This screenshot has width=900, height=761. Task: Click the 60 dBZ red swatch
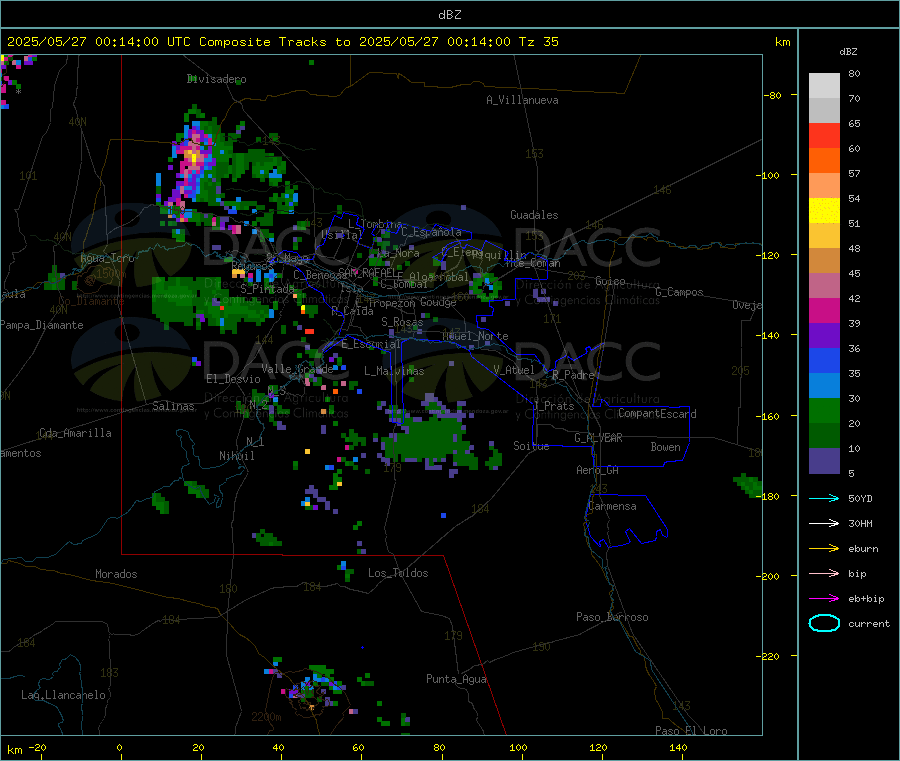tap(824, 136)
